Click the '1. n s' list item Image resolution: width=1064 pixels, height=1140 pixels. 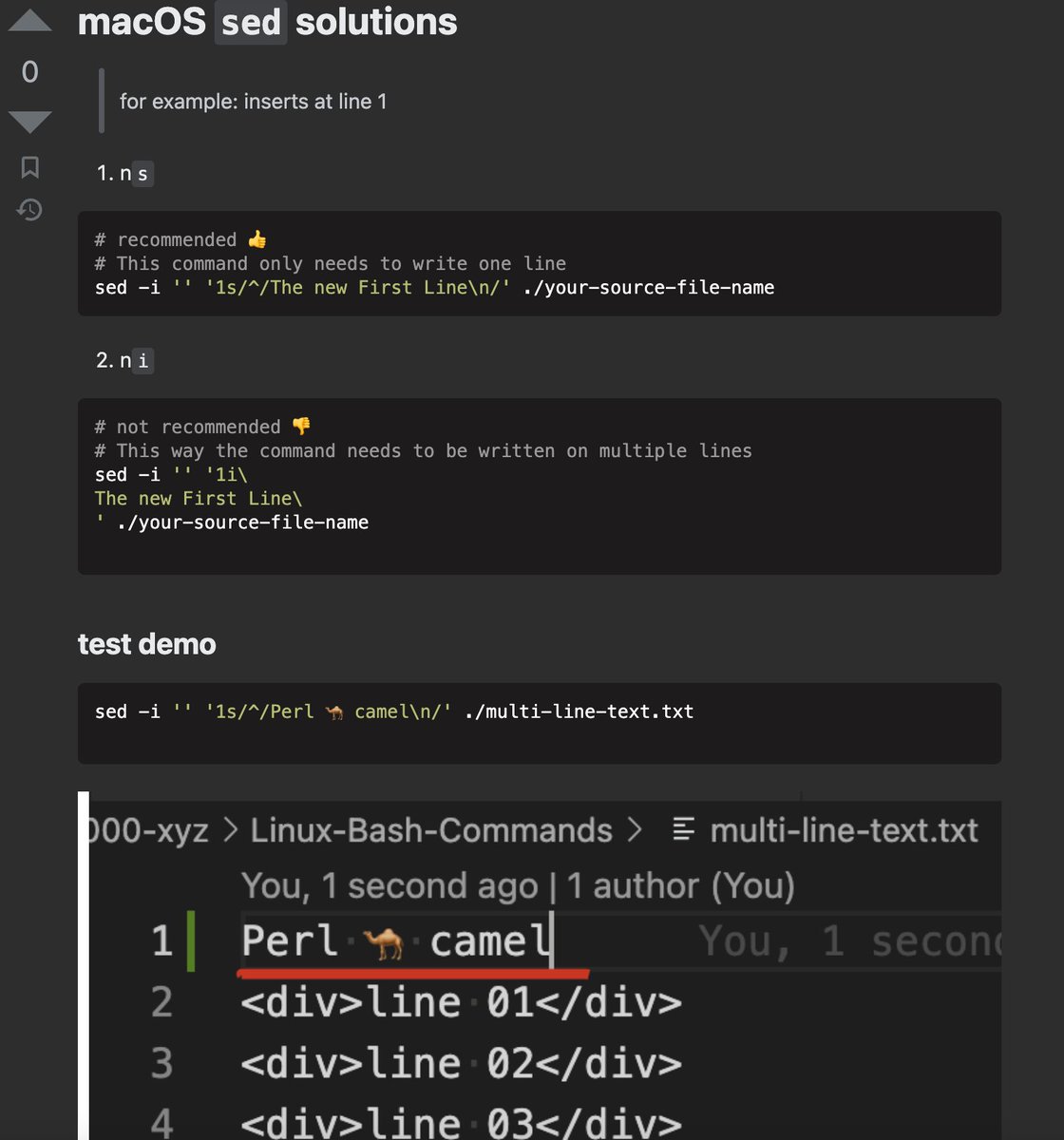point(124,173)
